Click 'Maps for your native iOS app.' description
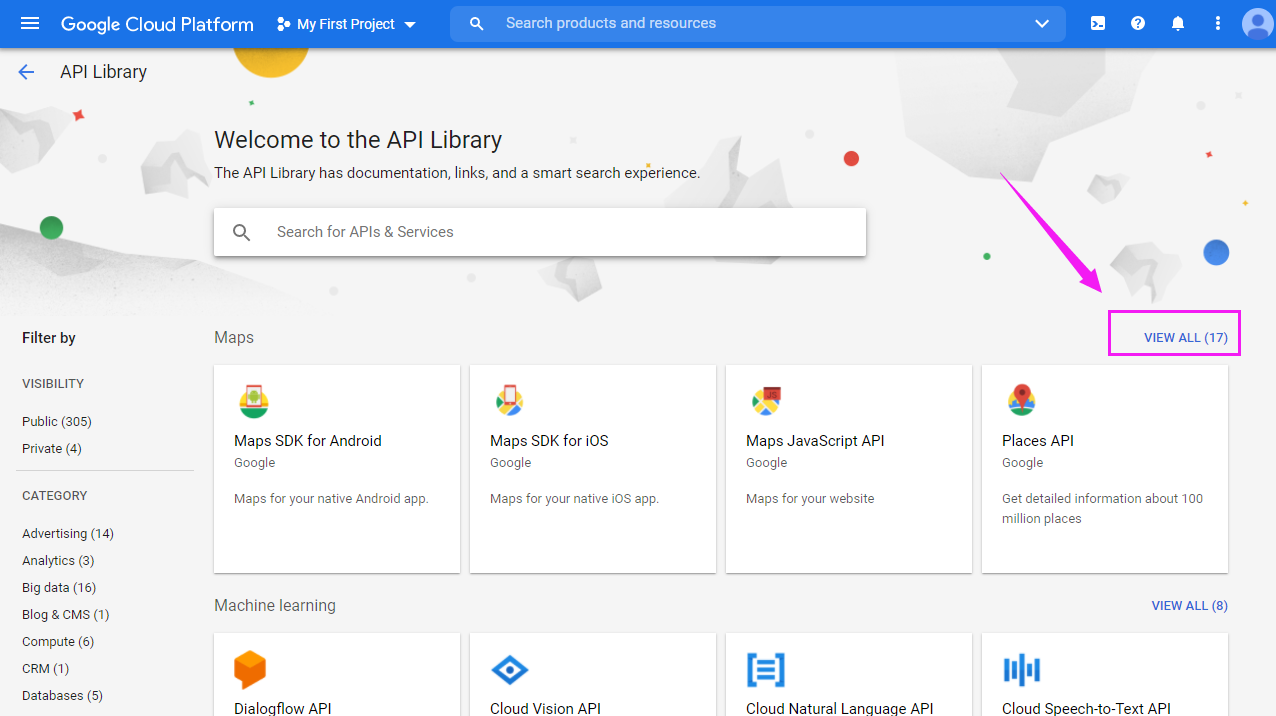Viewport: 1276px width, 716px height. (x=574, y=499)
